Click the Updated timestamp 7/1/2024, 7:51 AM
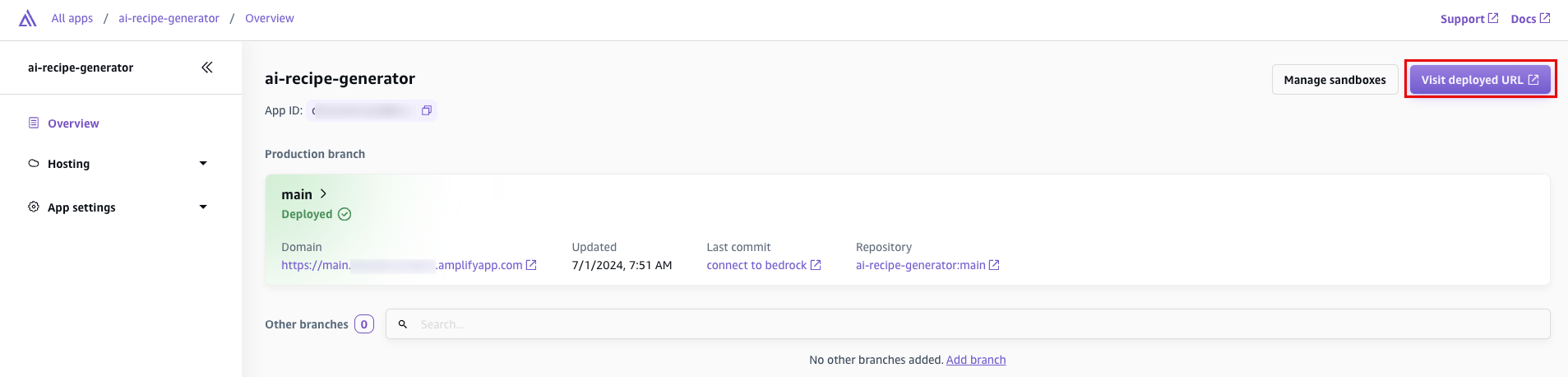The height and width of the screenshot is (377, 1568). (x=622, y=265)
